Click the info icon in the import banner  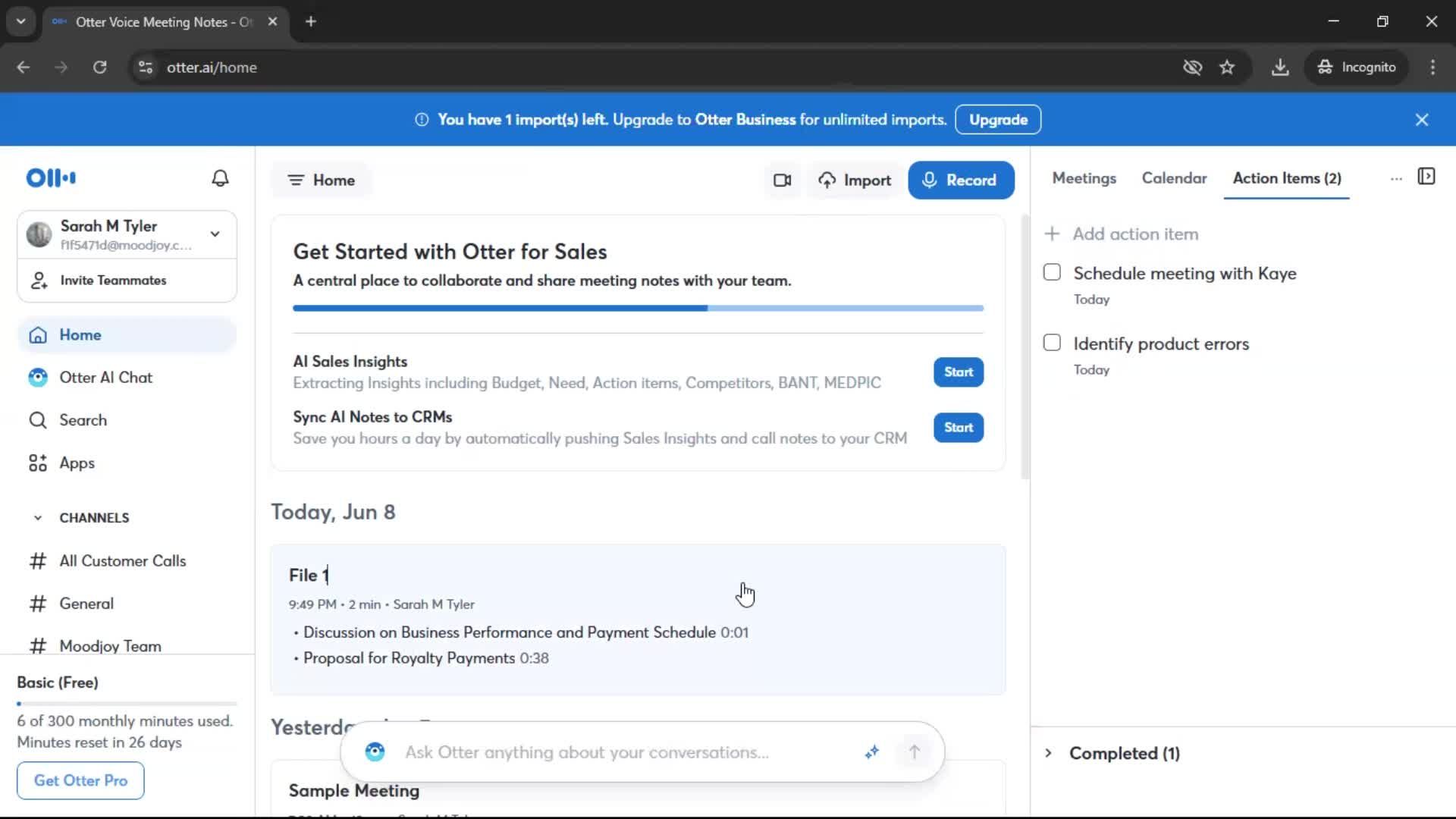click(422, 120)
